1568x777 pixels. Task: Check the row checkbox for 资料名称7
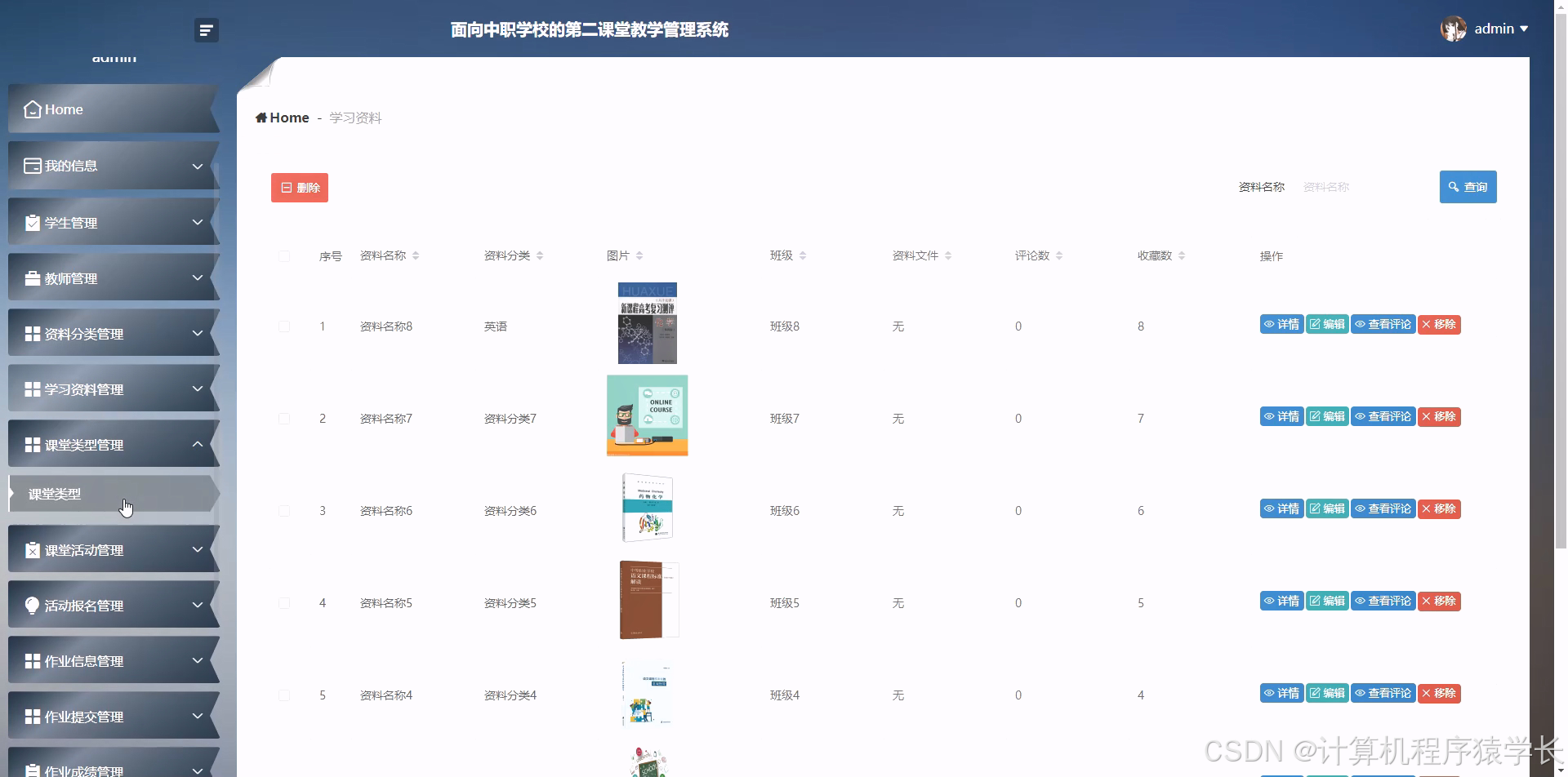tap(284, 419)
